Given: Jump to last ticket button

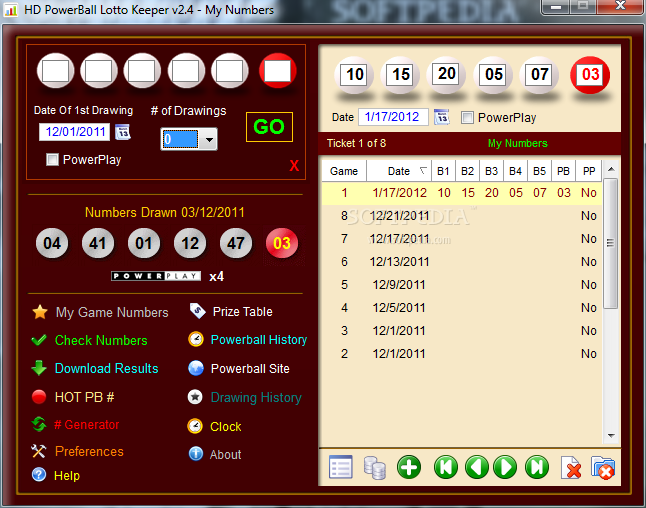Looking at the screenshot, I should [537, 467].
